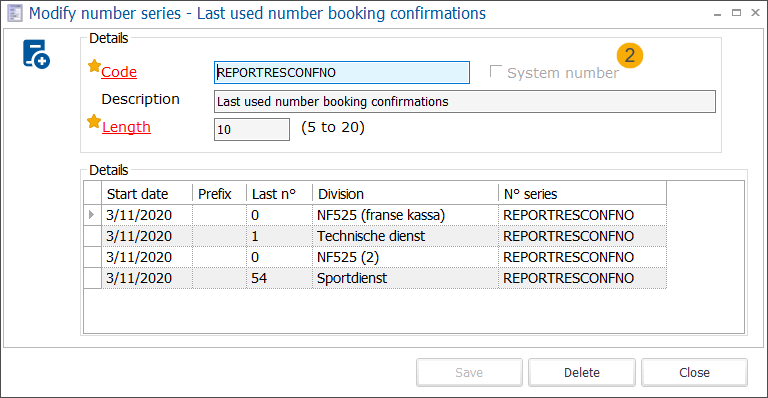768x398 pixels.
Task: Select the Technische dienst division cell
Action: click(x=406, y=236)
